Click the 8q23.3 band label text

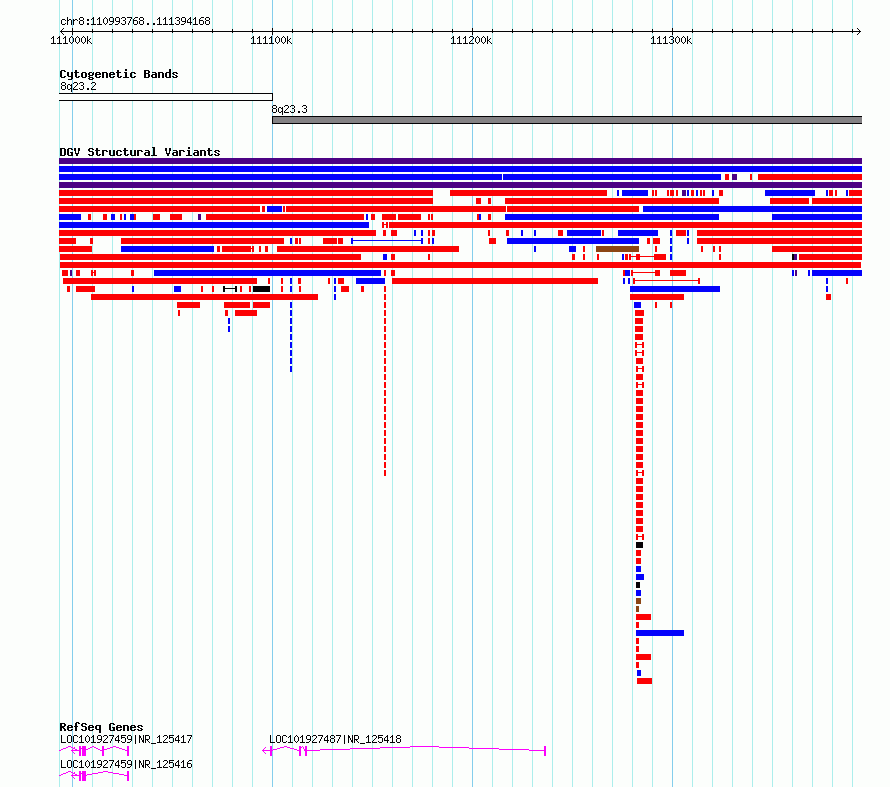point(289,109)
